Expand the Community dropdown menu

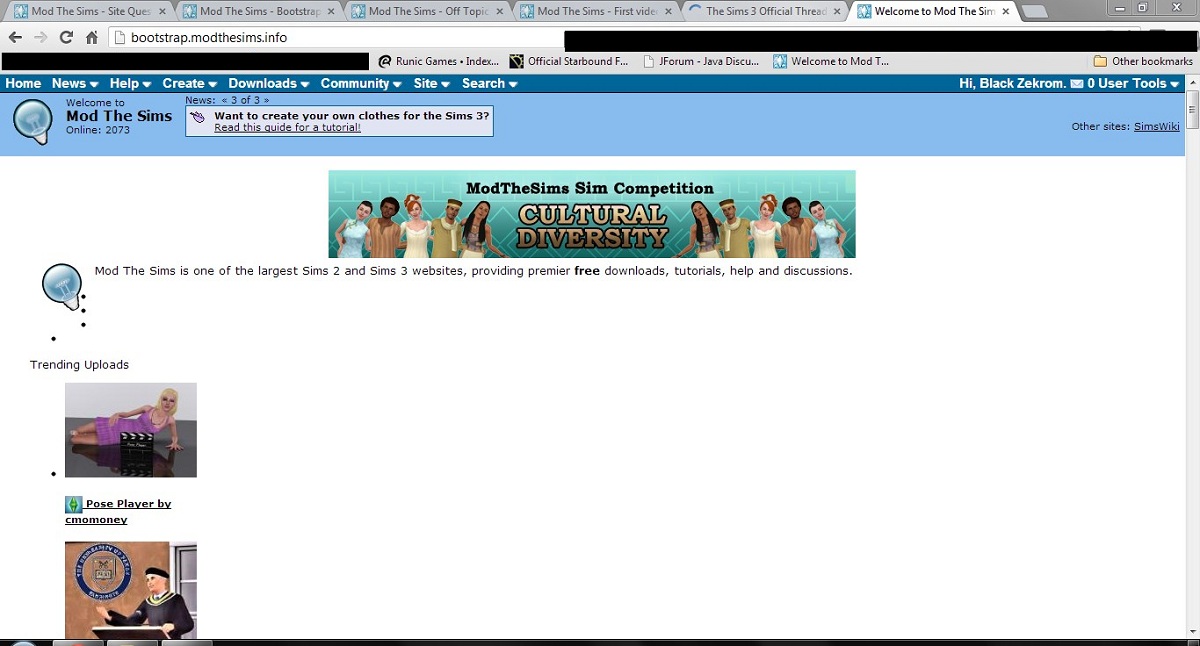point(360,84)
